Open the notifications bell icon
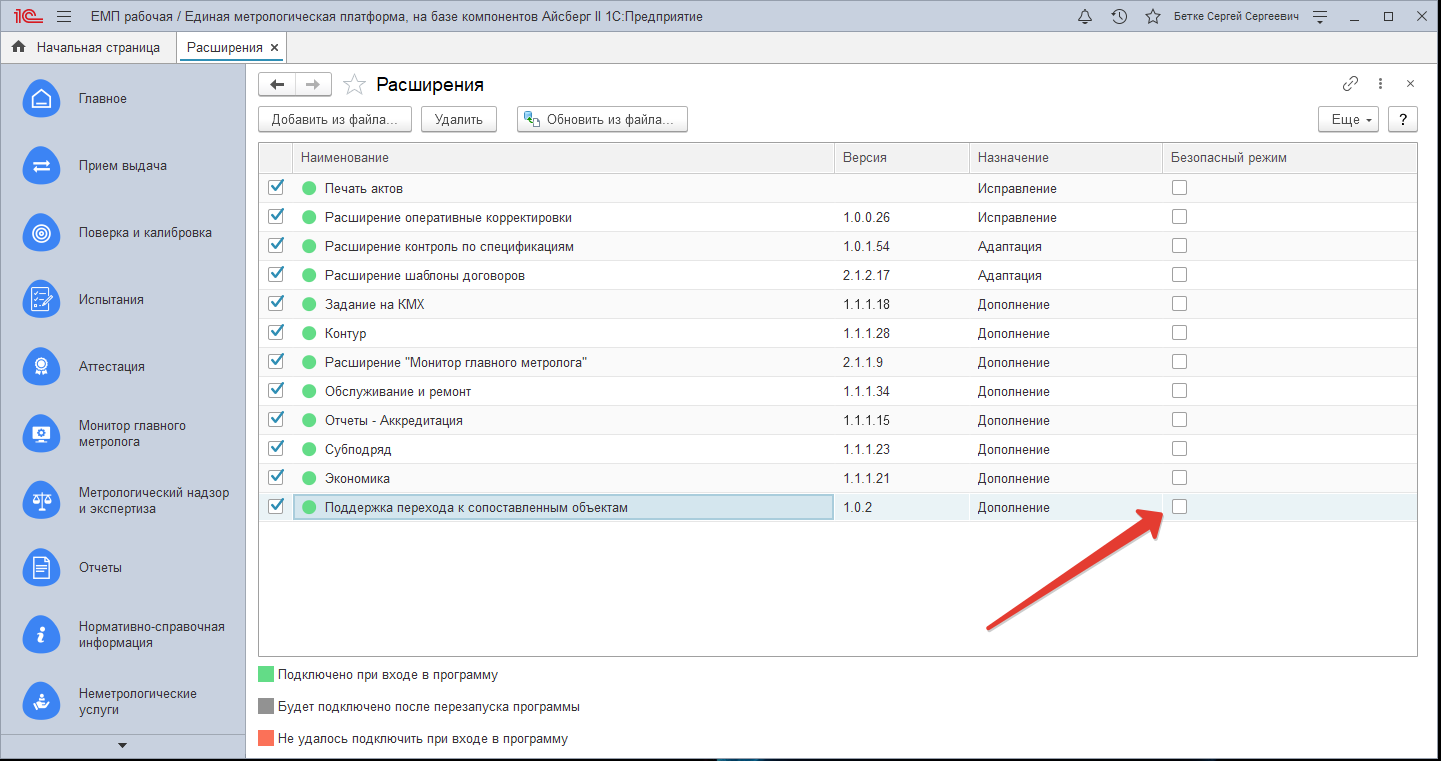This screenshot has height=761, width=1441. coord(1085,17)
